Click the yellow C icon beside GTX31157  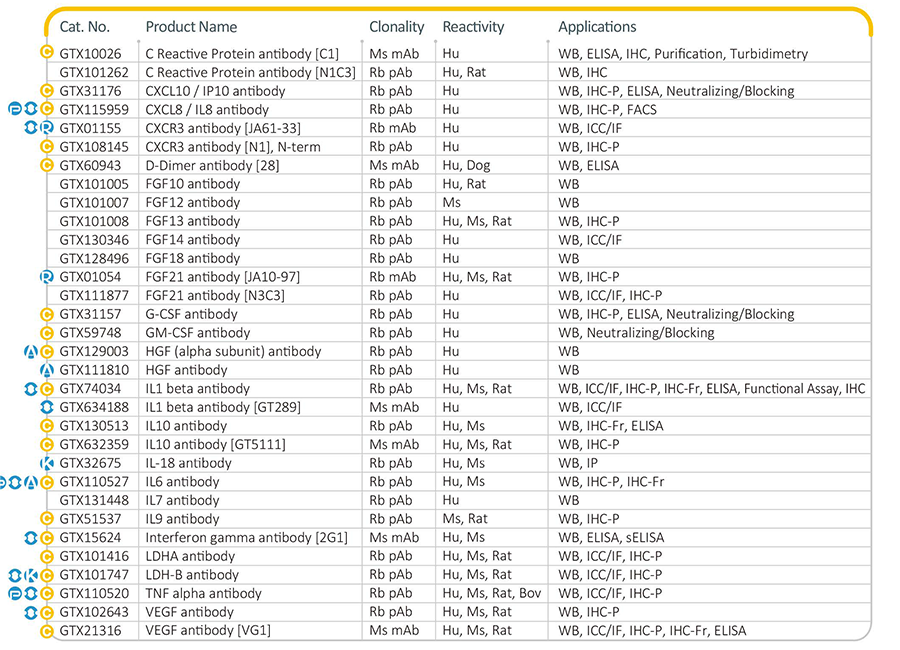47,314
